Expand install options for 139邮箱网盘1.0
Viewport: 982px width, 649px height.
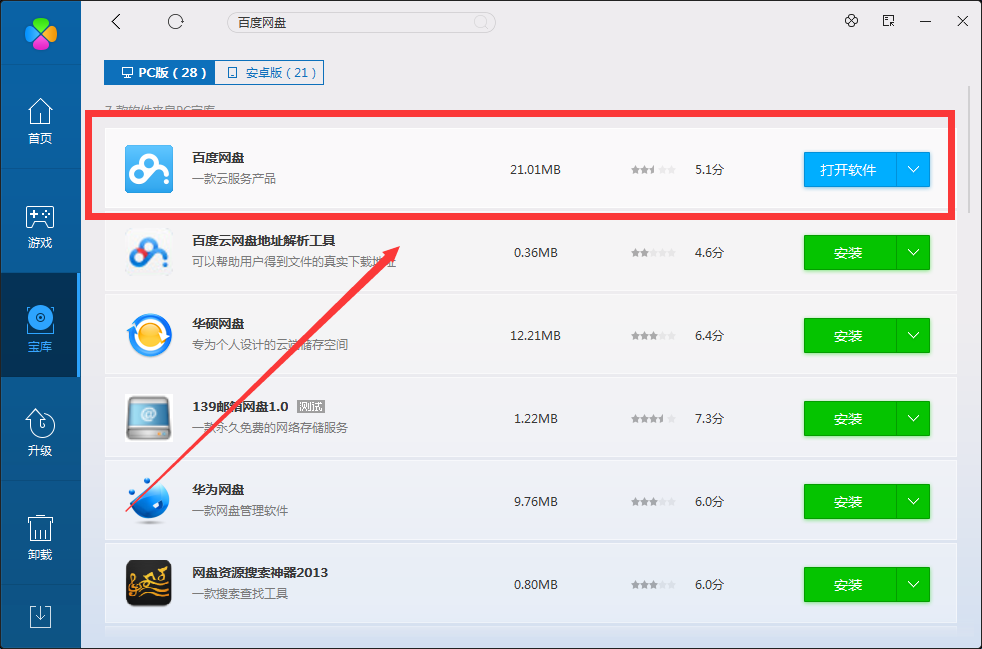point(913,418)
